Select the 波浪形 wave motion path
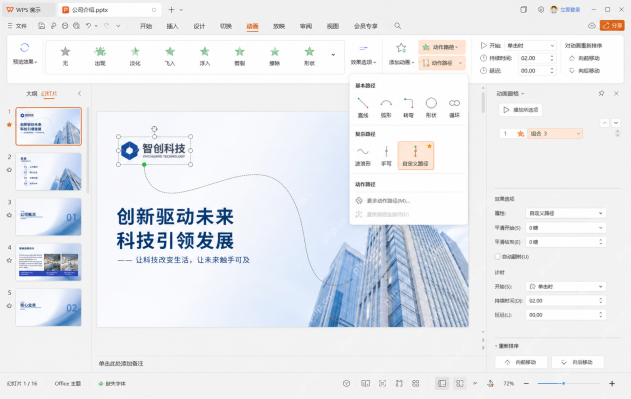 click(x=363, y=156)
